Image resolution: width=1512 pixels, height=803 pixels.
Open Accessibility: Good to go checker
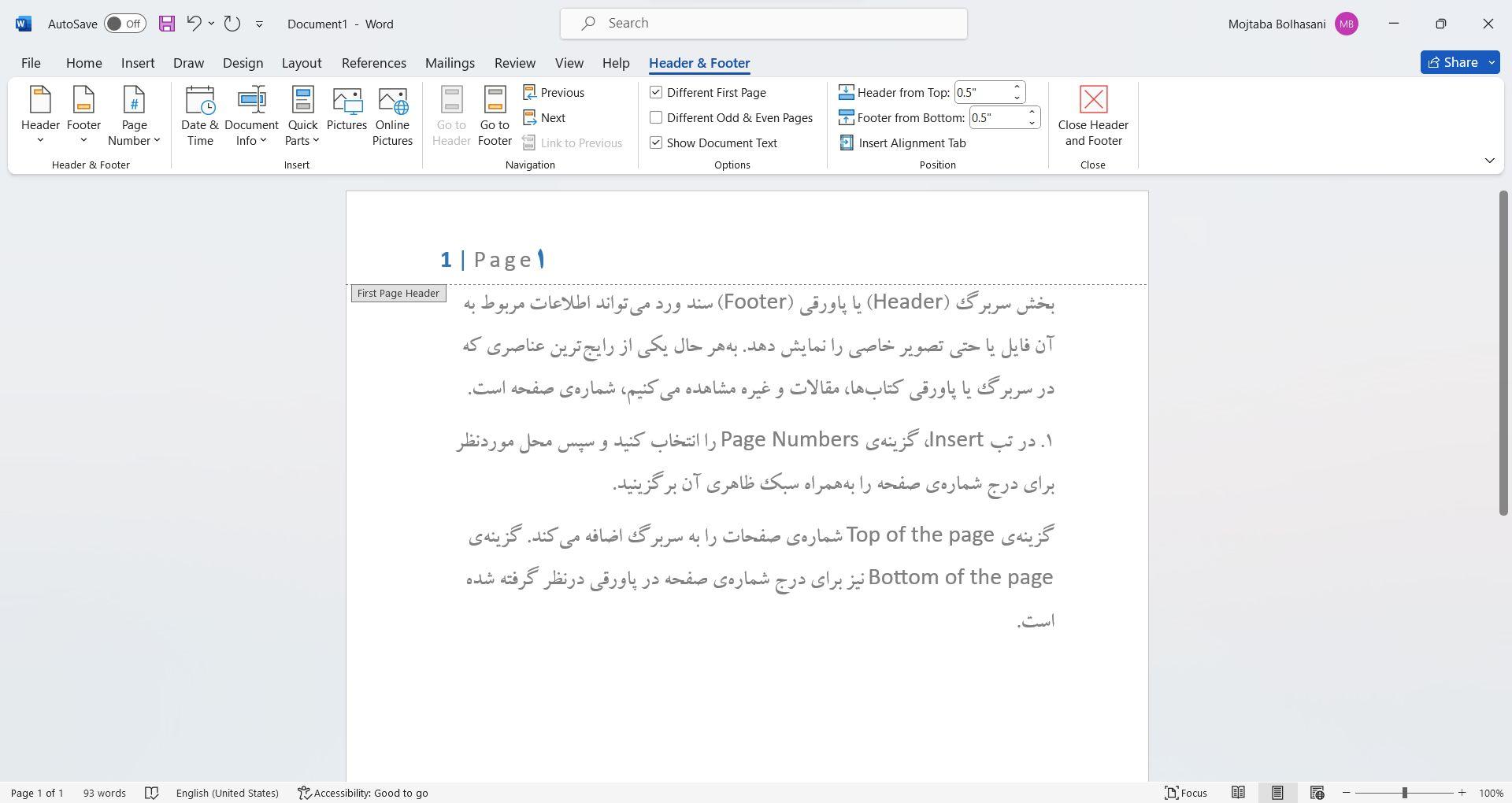(362, 793)
